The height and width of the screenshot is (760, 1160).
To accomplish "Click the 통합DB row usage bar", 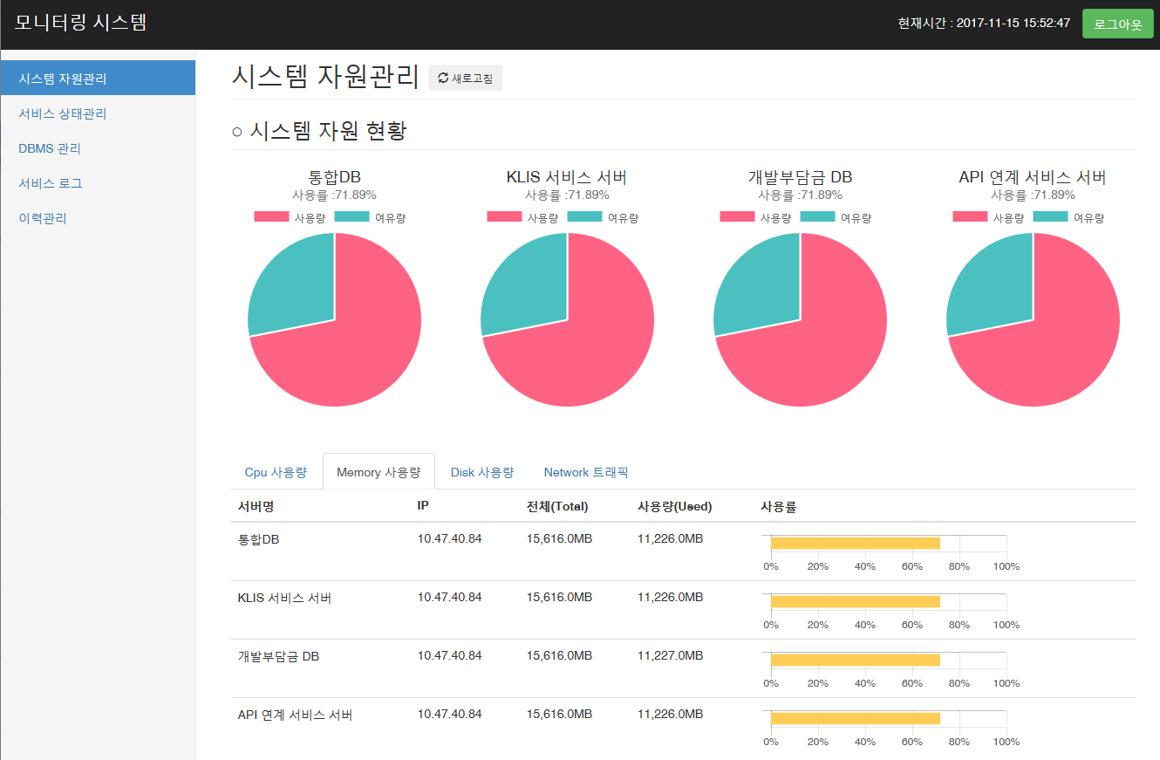I will tap(855, 543).
